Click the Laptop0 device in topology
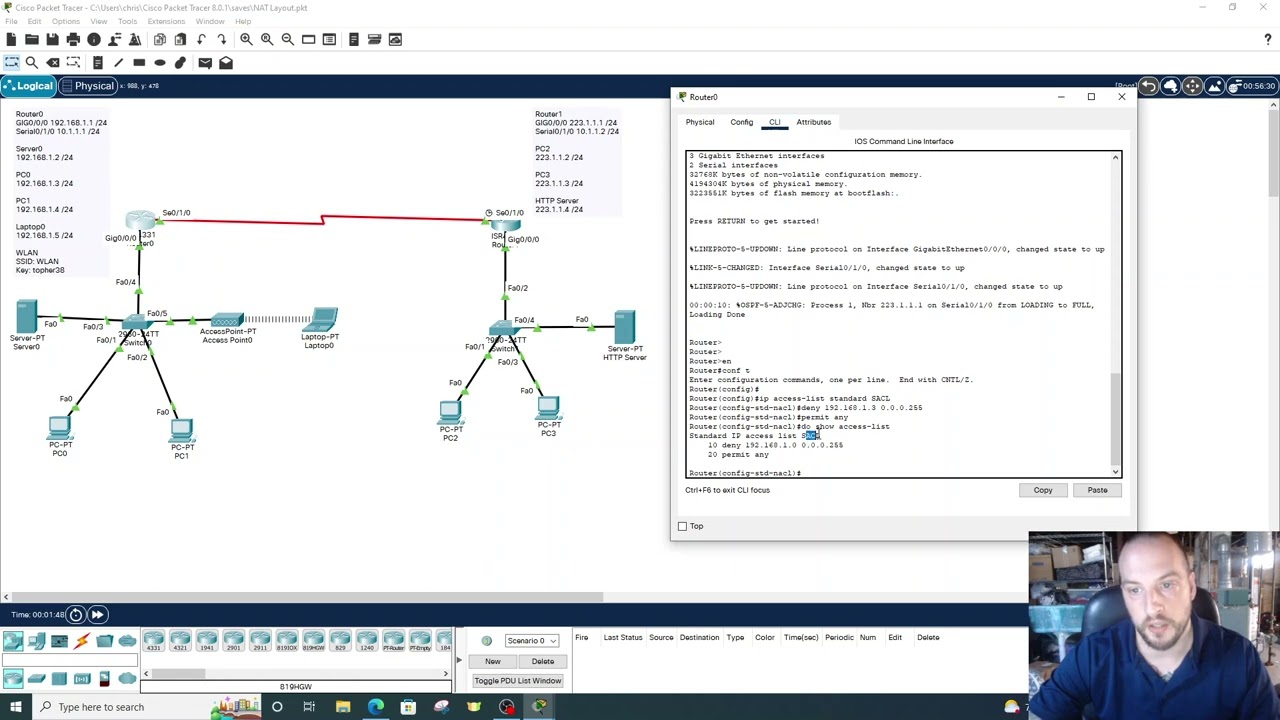The width and height of the screenshot is (1280, 720). coord(321,320)
